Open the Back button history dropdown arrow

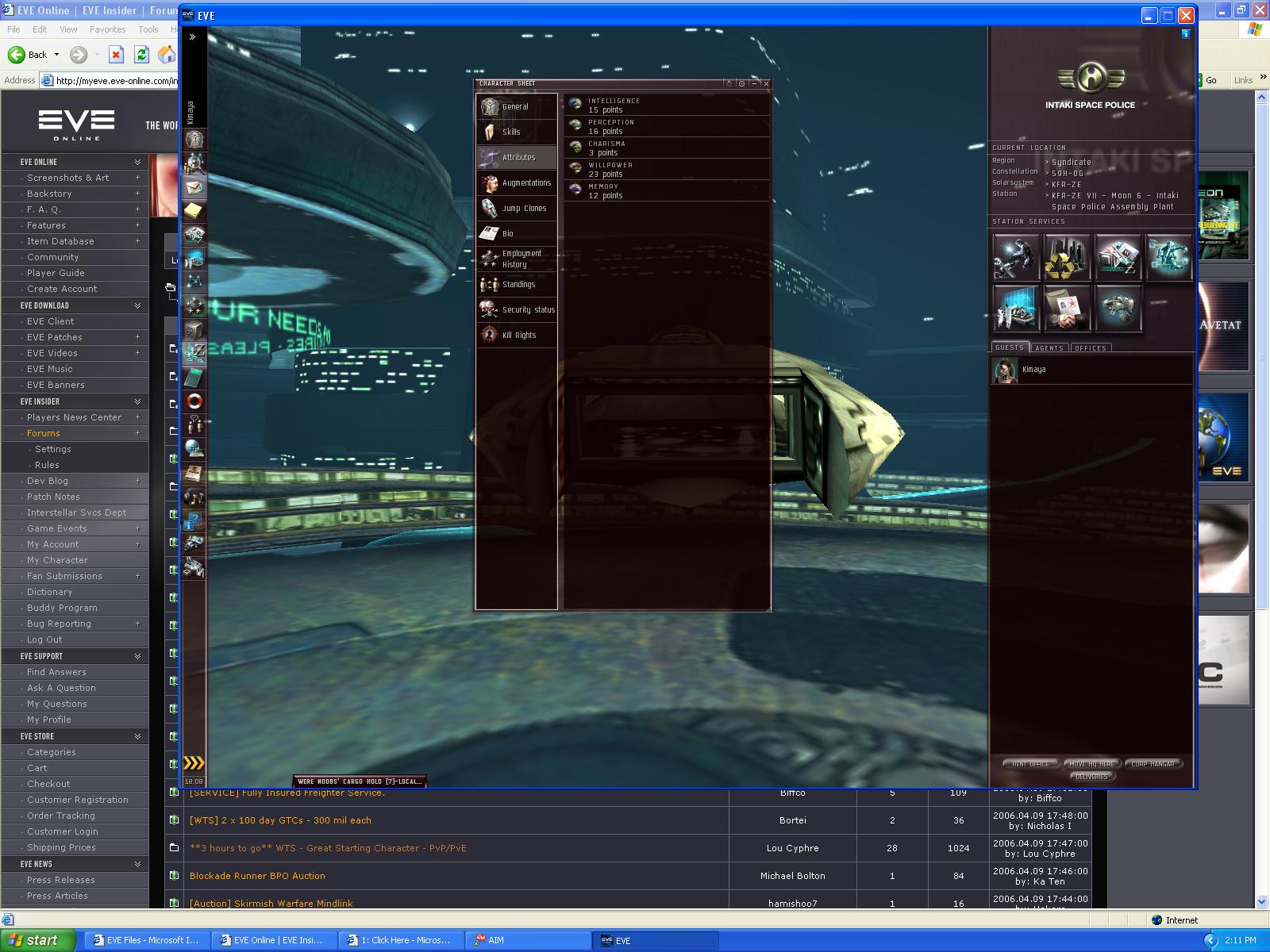point(56,55)
